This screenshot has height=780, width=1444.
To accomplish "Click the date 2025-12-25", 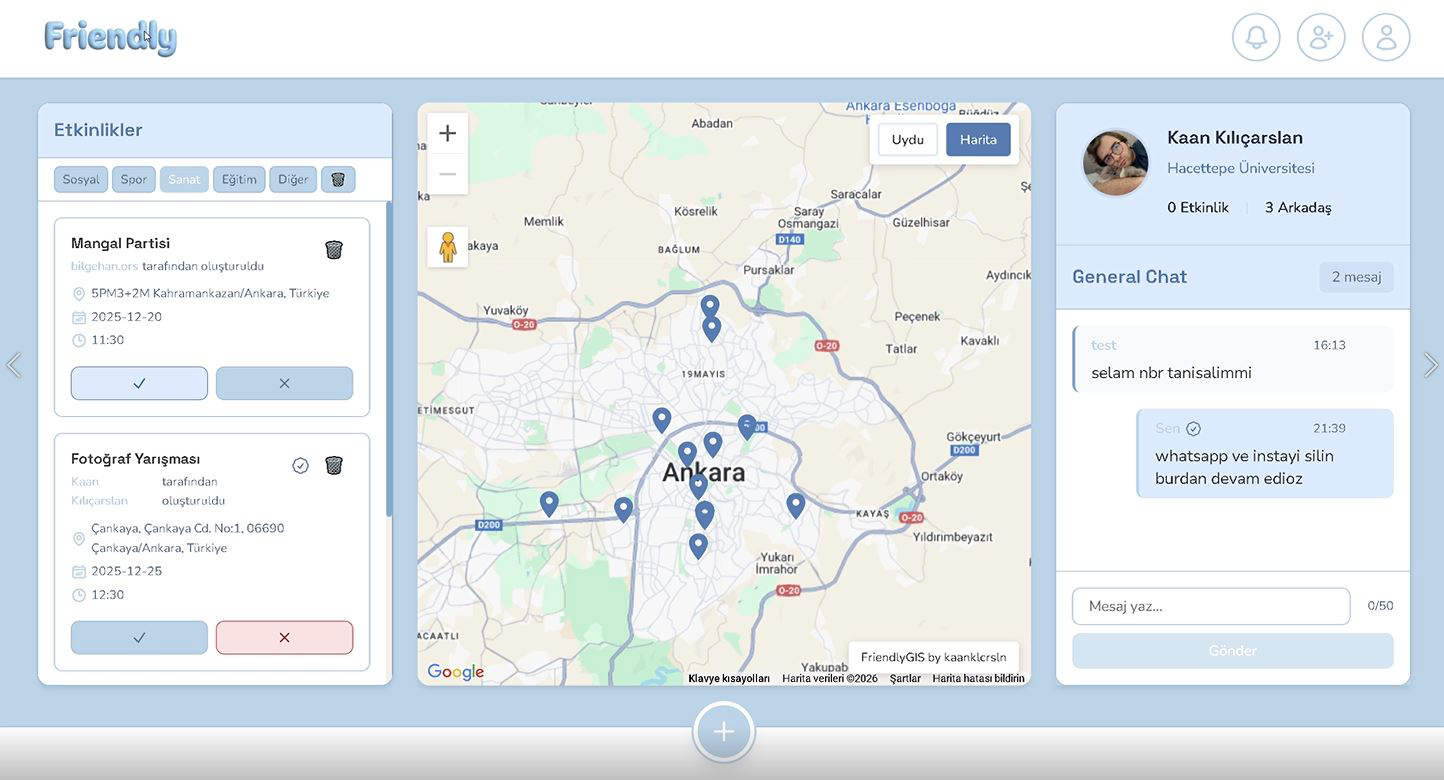I will [x=126, y=571].
